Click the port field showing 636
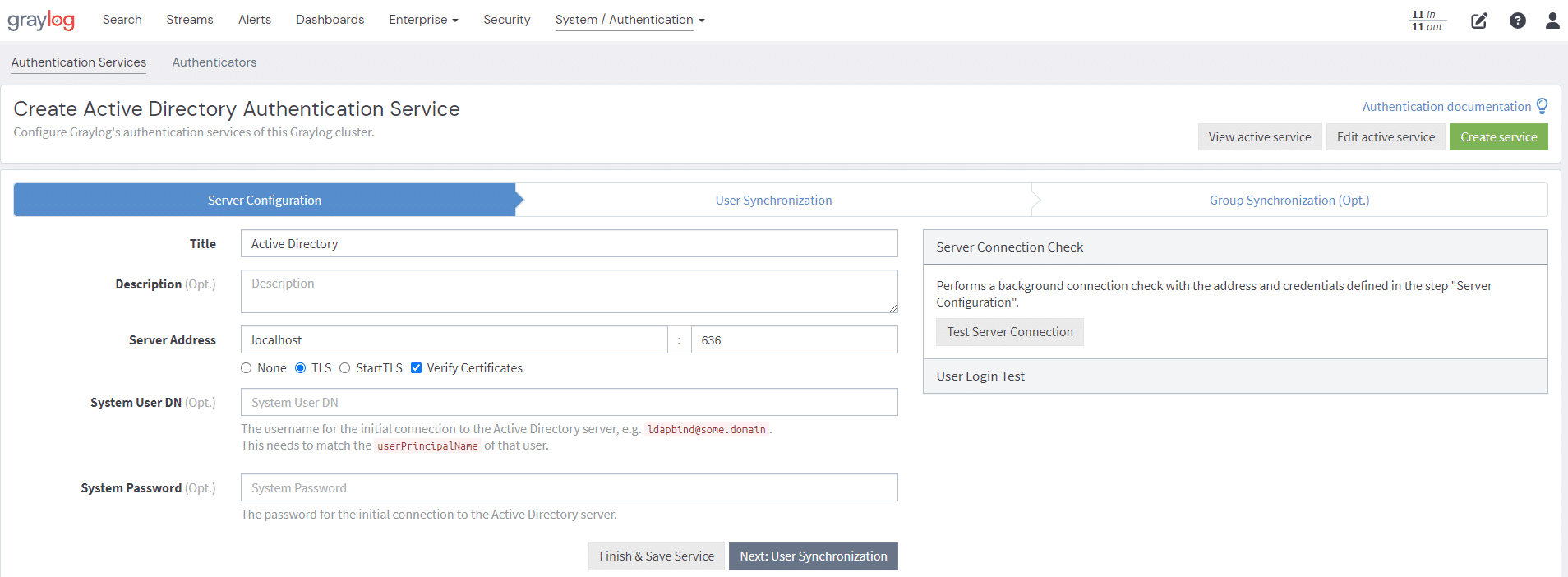Image resolution: width=1568 pixels, height=577 pixels. [x=794, y=340]
